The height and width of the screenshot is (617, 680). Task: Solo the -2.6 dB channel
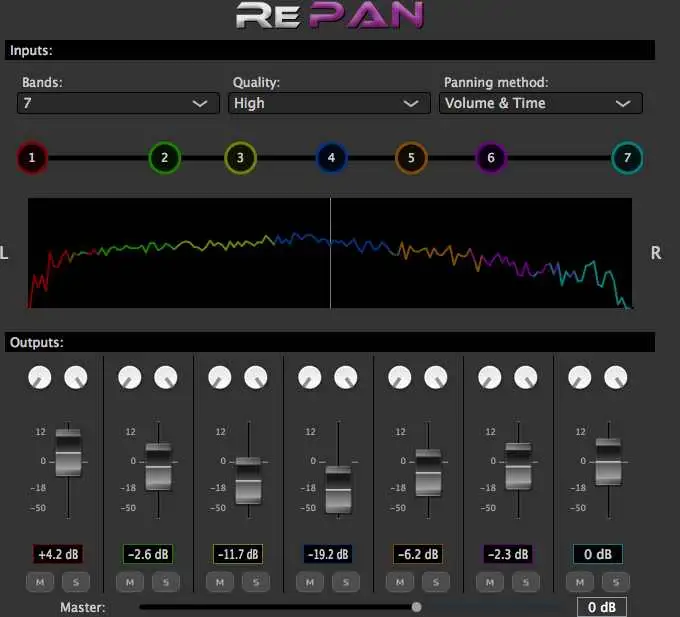166,582
